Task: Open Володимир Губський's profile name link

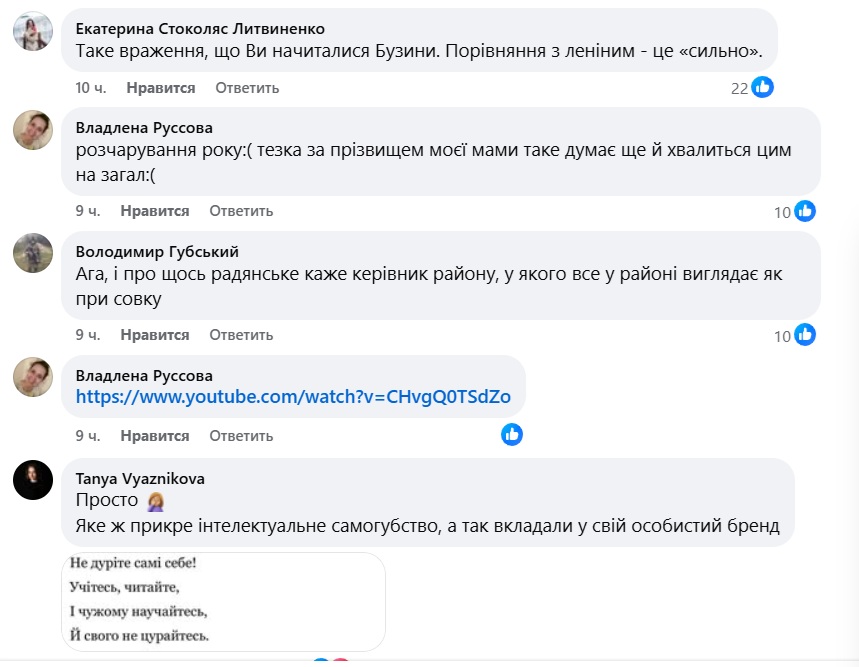Action: pyautogui.click(x=157, y=251)
